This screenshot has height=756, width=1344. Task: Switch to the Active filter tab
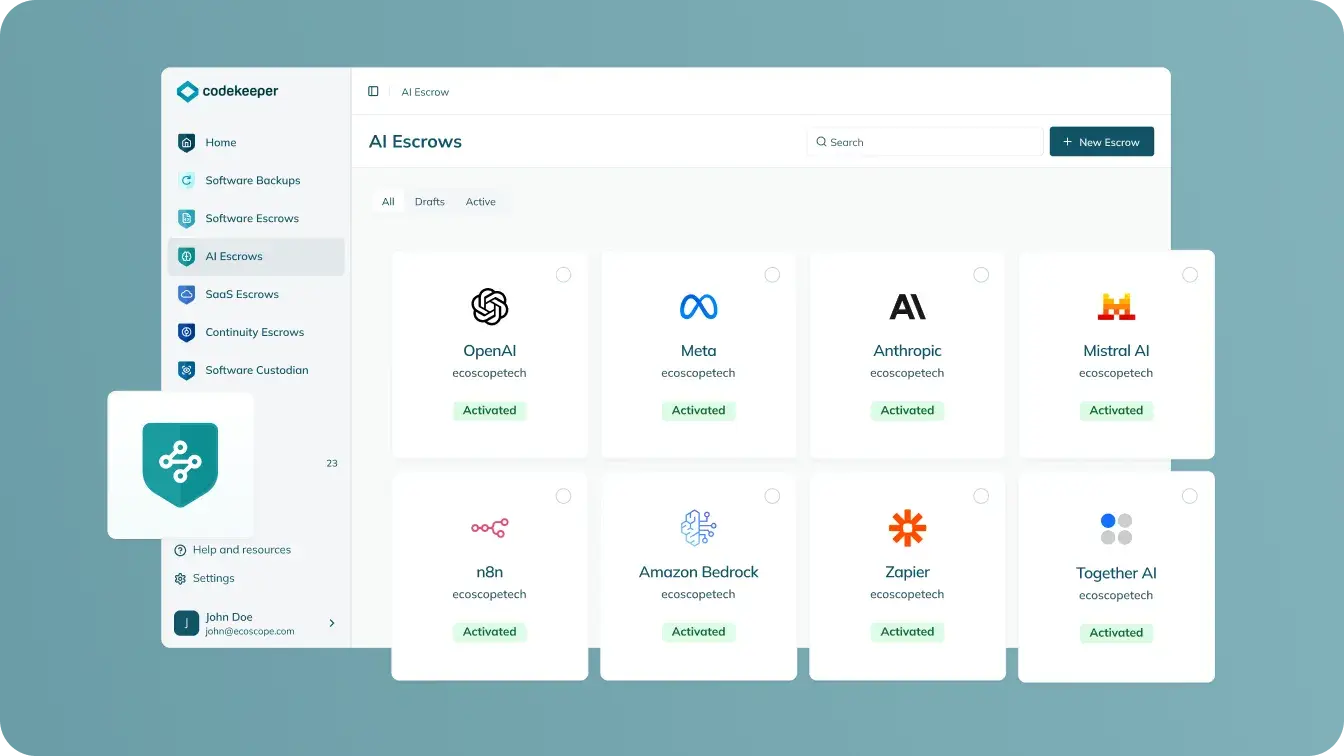pyautogui.click(x=481, y=201)
